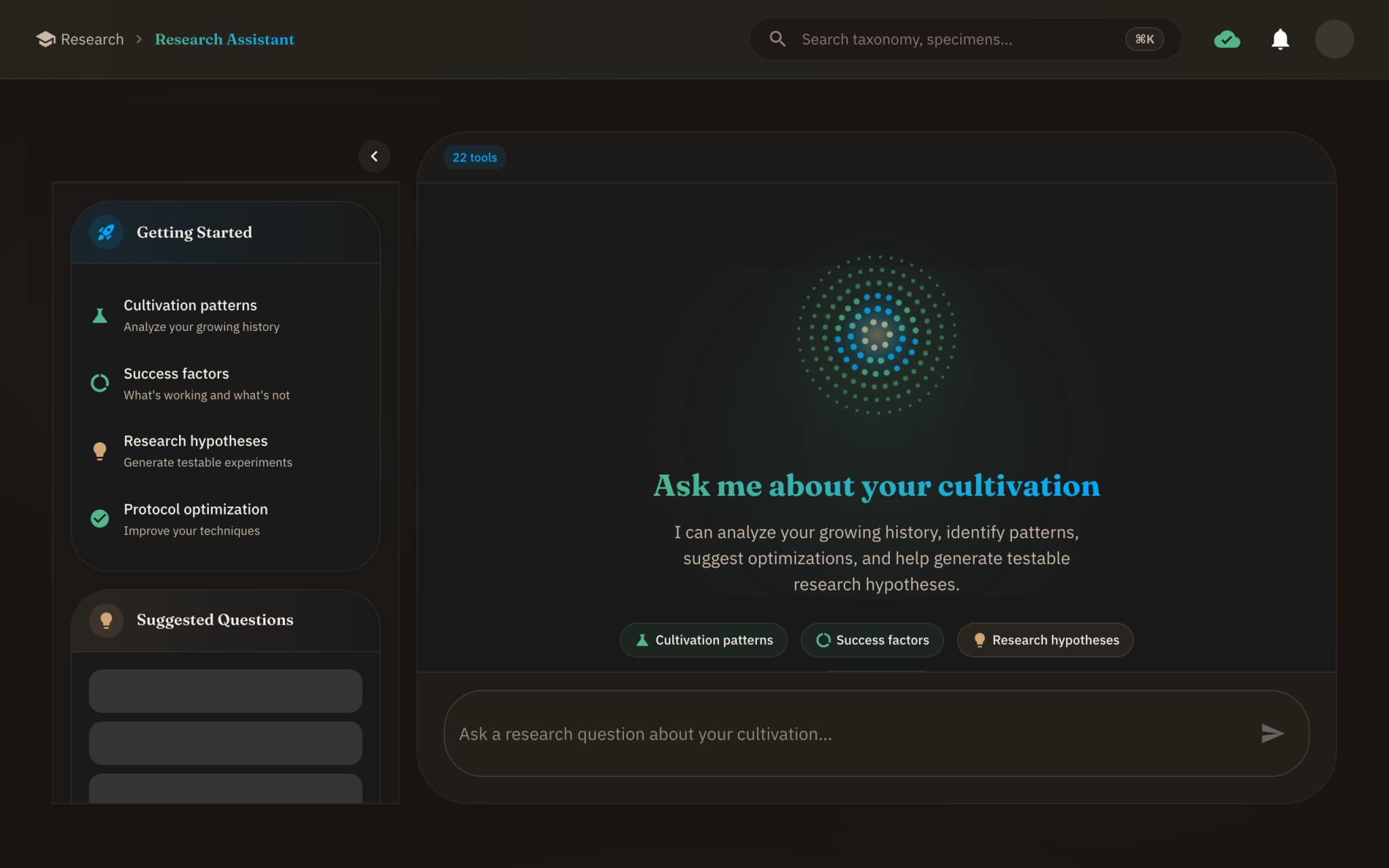Viewport: 1389px width, 868px height.
Task: Collapse the sidebar with the chevron button
Action: (x=374, y=157)
